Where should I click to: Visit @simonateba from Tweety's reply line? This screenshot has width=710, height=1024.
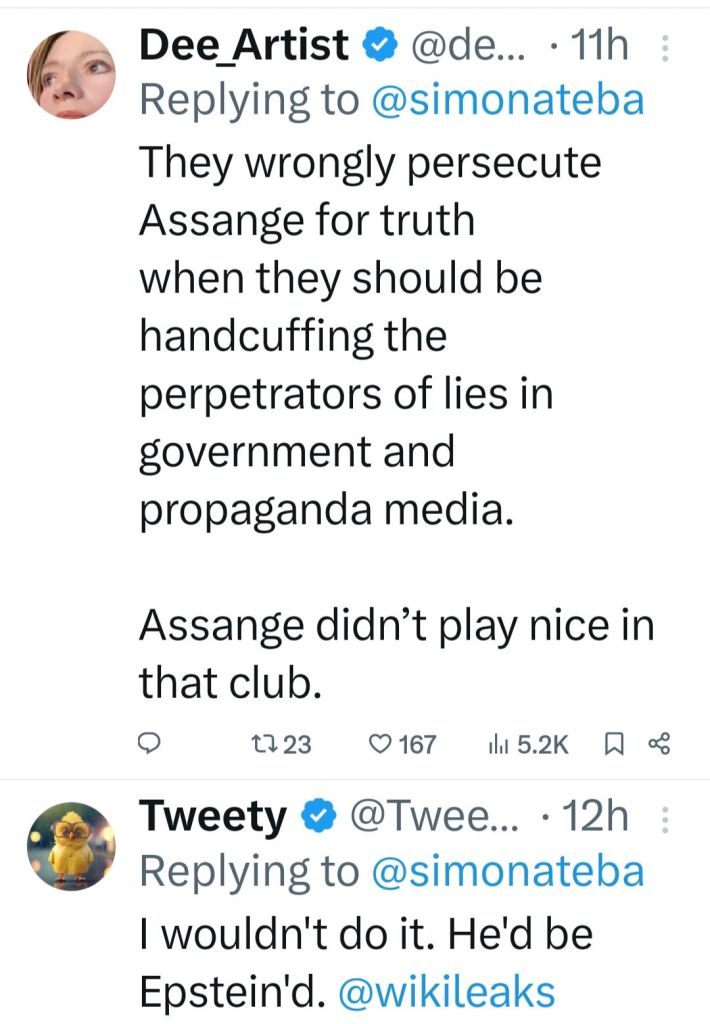click(508, 871)
